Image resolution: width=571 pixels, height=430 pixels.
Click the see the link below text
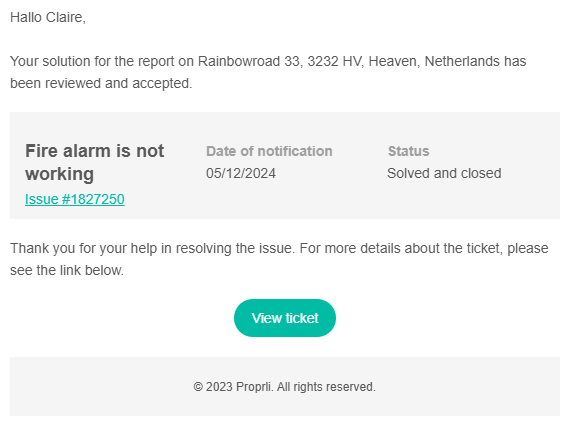[67, 270]
